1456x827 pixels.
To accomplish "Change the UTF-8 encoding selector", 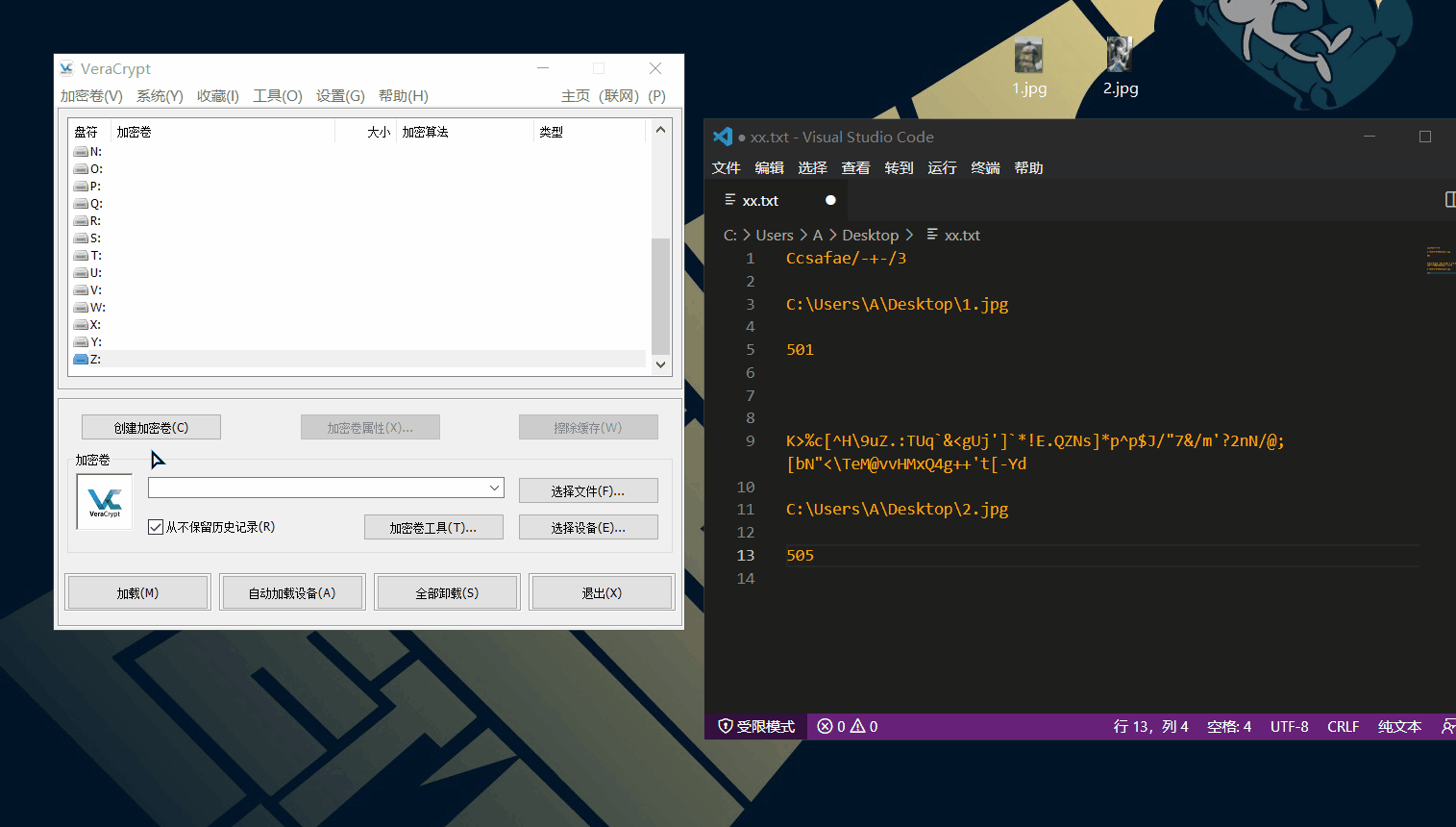I will click(1289, 727).
